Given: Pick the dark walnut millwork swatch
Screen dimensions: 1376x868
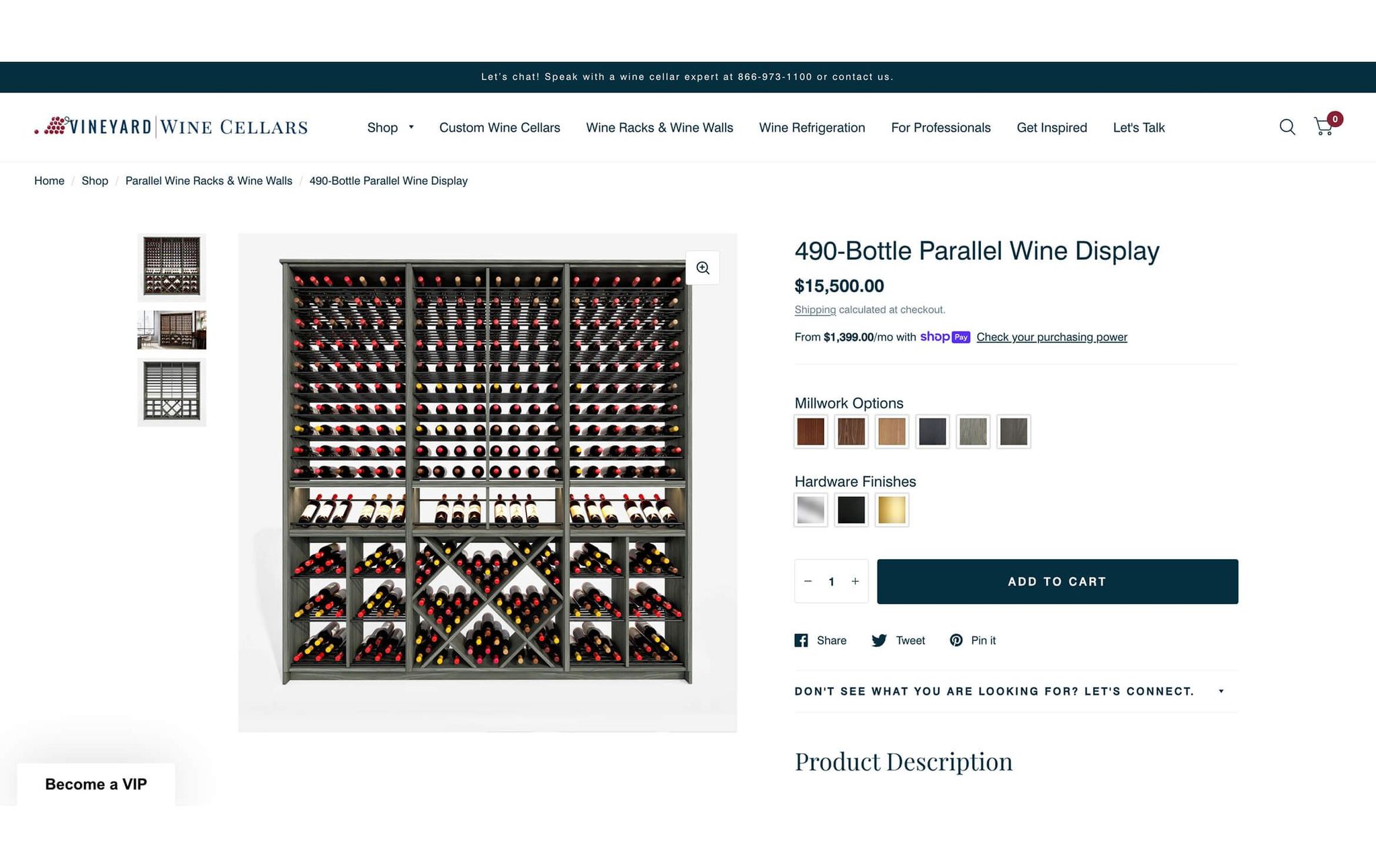Looking at the screenshot, I should click(851, 432).
